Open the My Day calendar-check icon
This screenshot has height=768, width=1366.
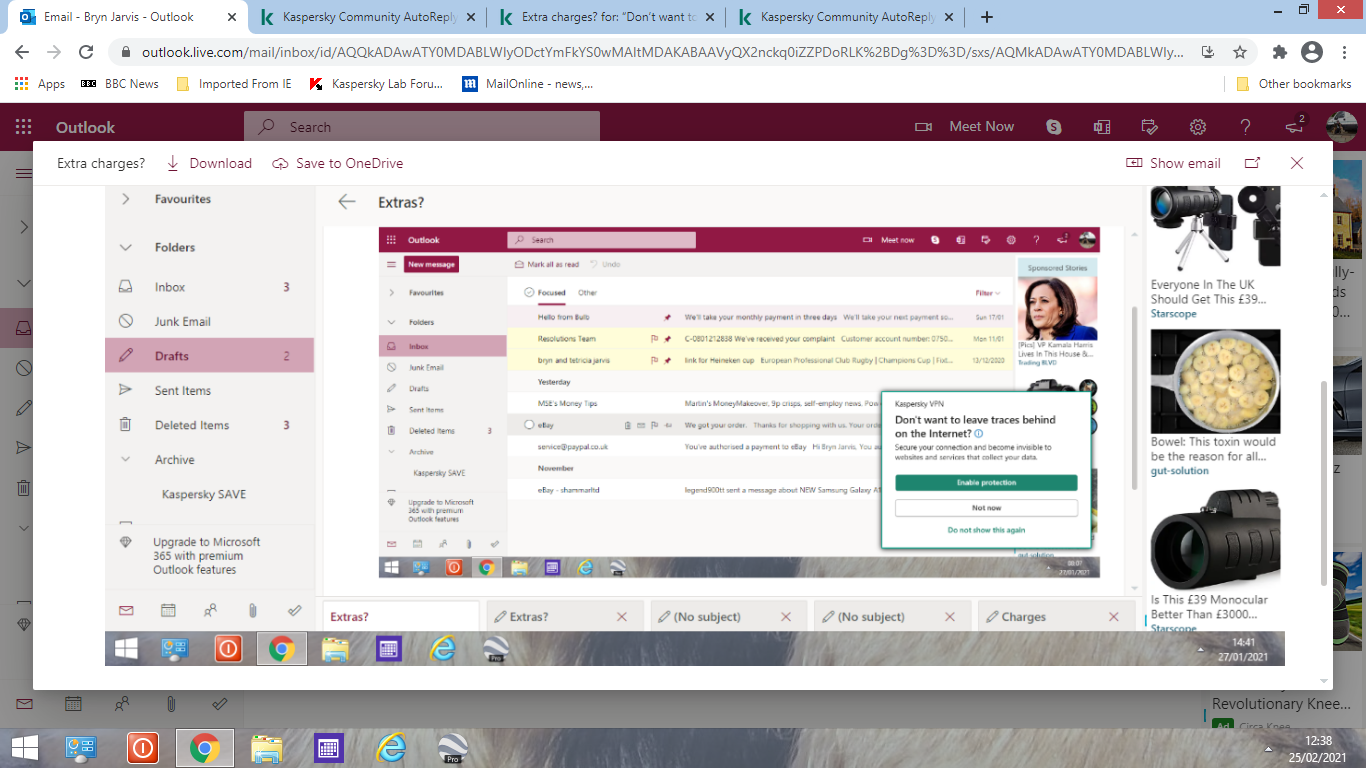point(1150,127)
